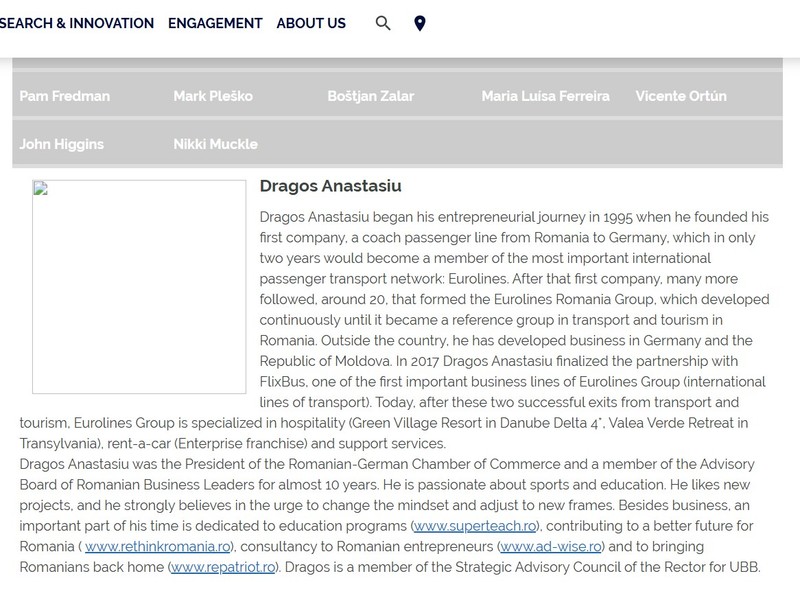This screenshot has height=600, width=800.
Task: Click the map location pin icon
Action: [x=419, y=23]
